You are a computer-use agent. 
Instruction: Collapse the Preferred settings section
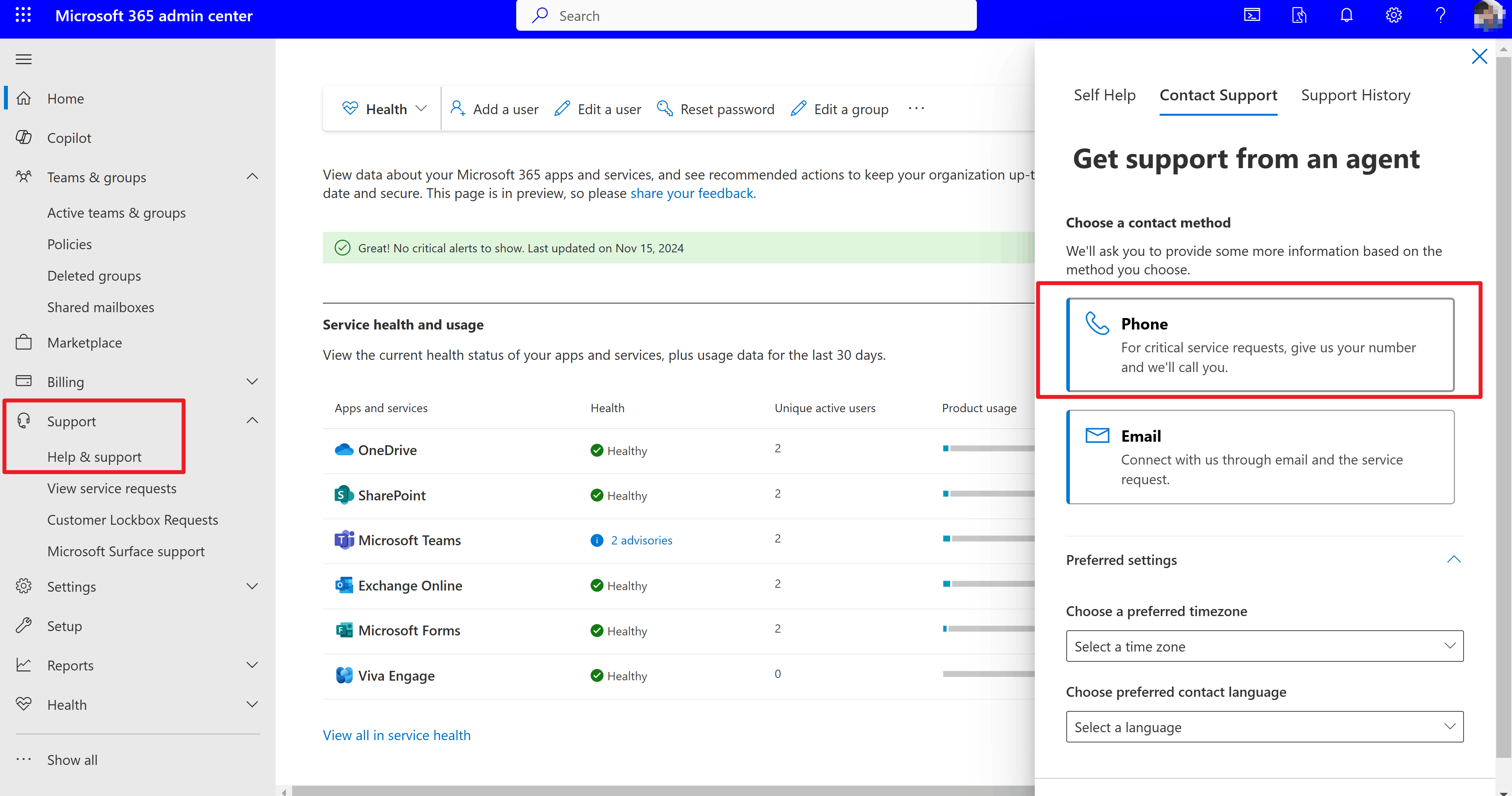1453,559
